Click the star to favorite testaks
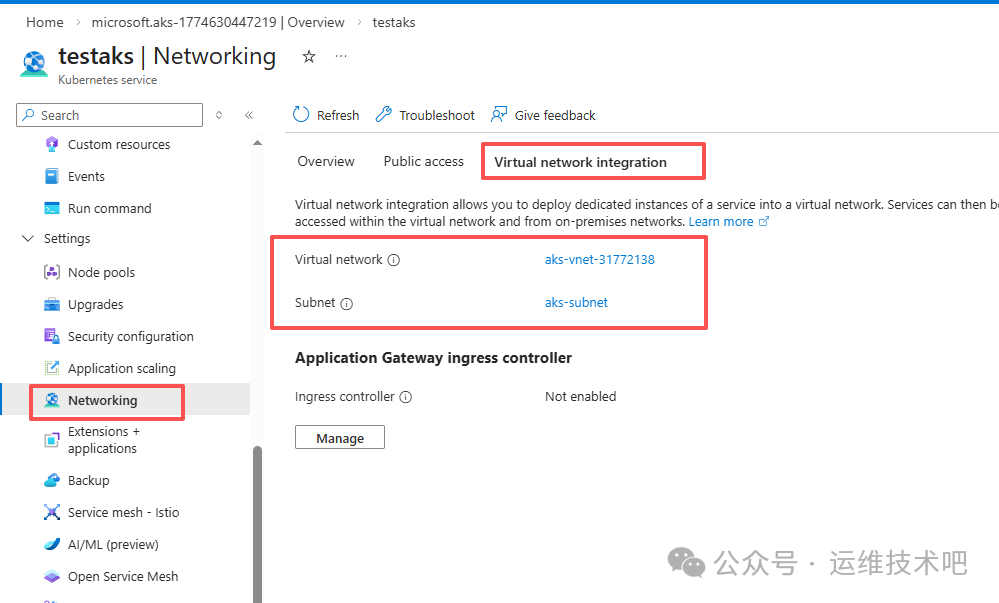 (308, 57)
